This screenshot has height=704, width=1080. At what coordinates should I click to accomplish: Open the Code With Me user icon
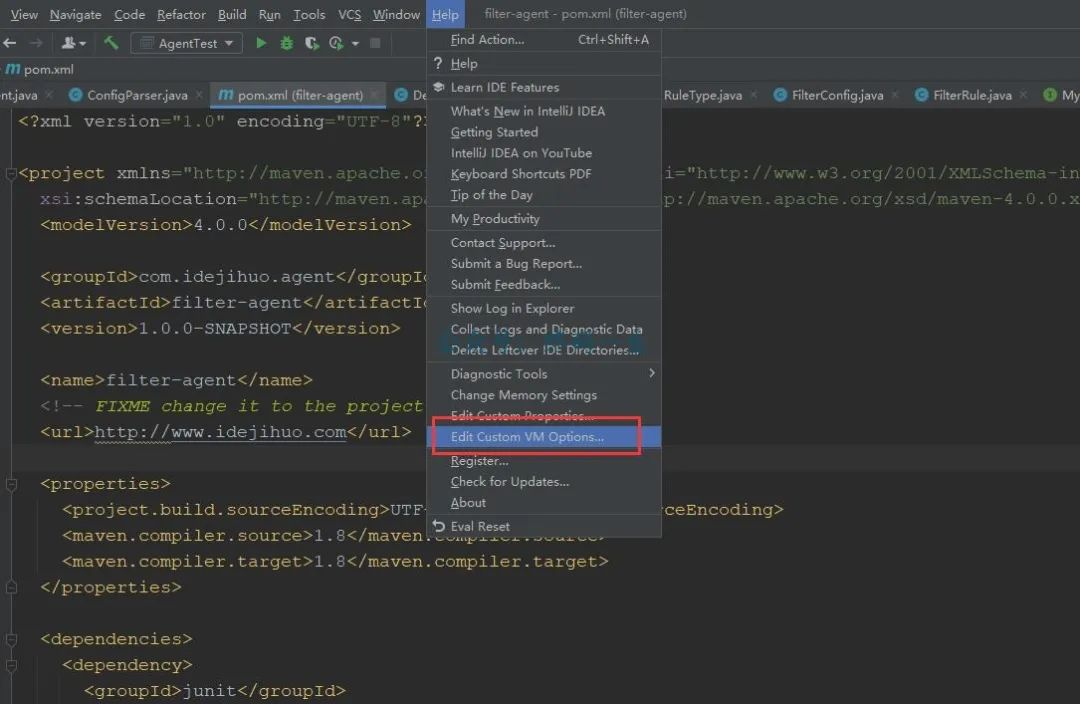(x=73, y=43)
